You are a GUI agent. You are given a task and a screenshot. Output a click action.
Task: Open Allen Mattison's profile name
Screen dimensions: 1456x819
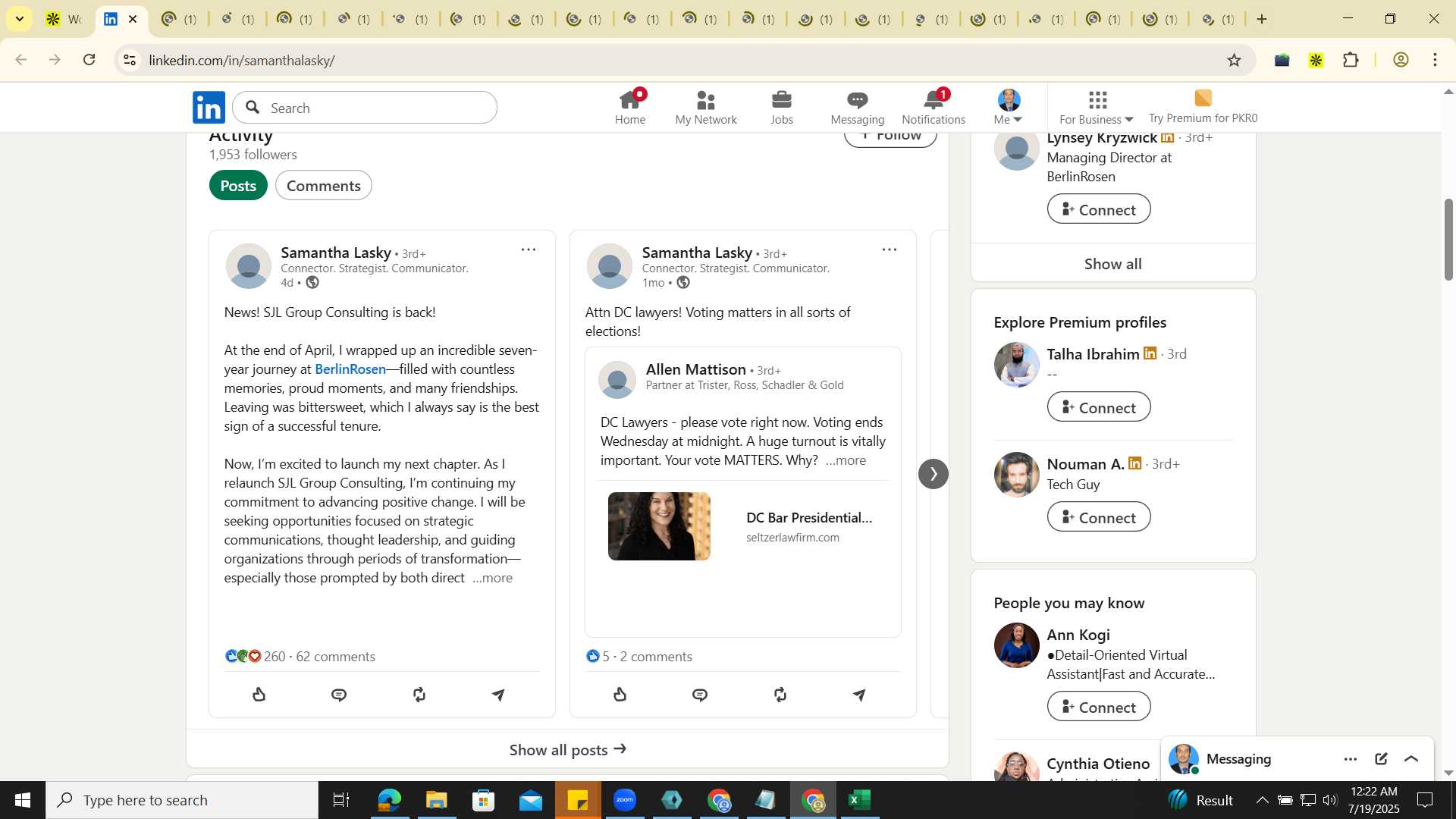coord(696,369)
